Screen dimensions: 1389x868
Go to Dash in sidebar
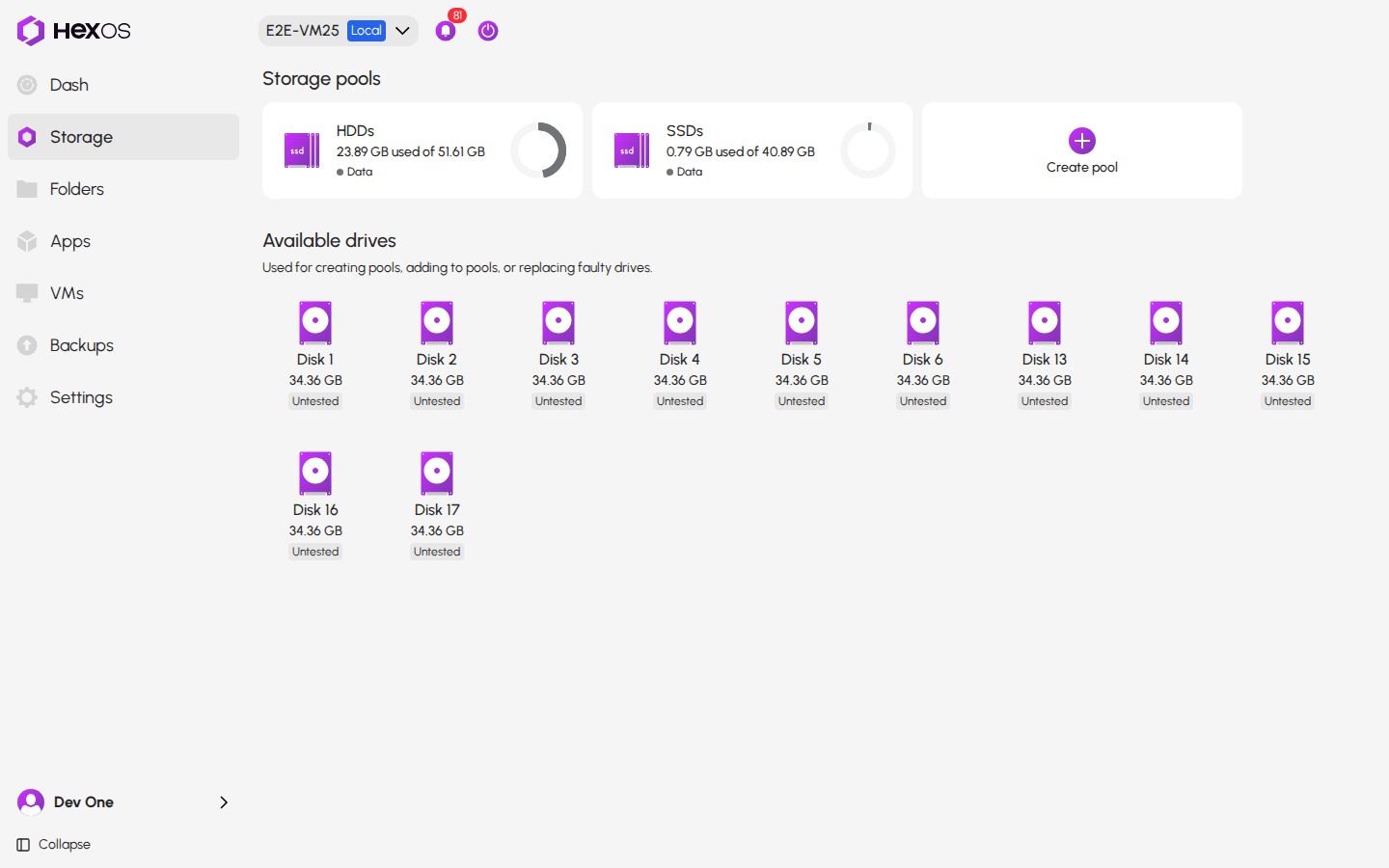pos(123,85)
